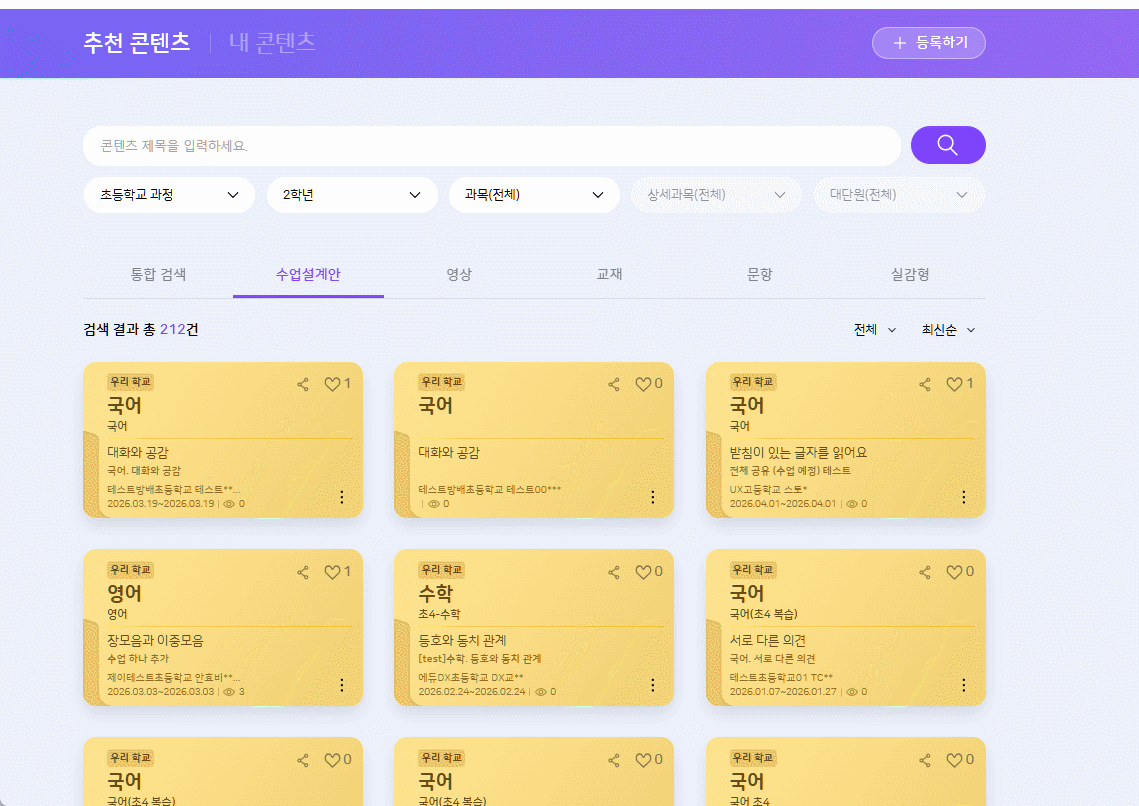
Task: Expand the 2학년 grade dropdown
Action: (352, 195)
